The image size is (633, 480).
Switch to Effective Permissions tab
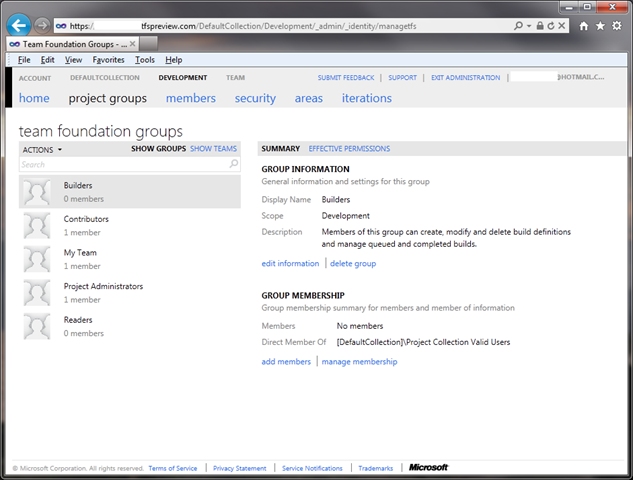[349, 149]
